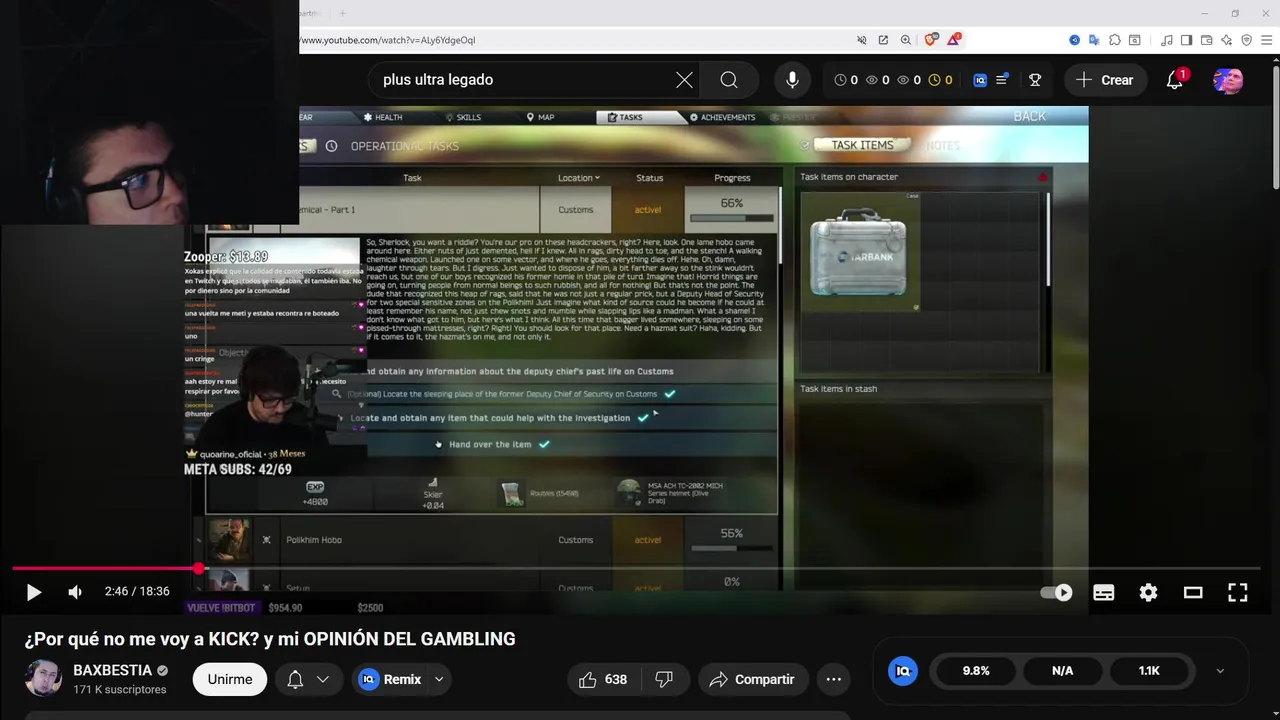The image size is (1280, 720).
Task: Click the 1.1K vidIQ stat pill
Action: (1149, 671)
